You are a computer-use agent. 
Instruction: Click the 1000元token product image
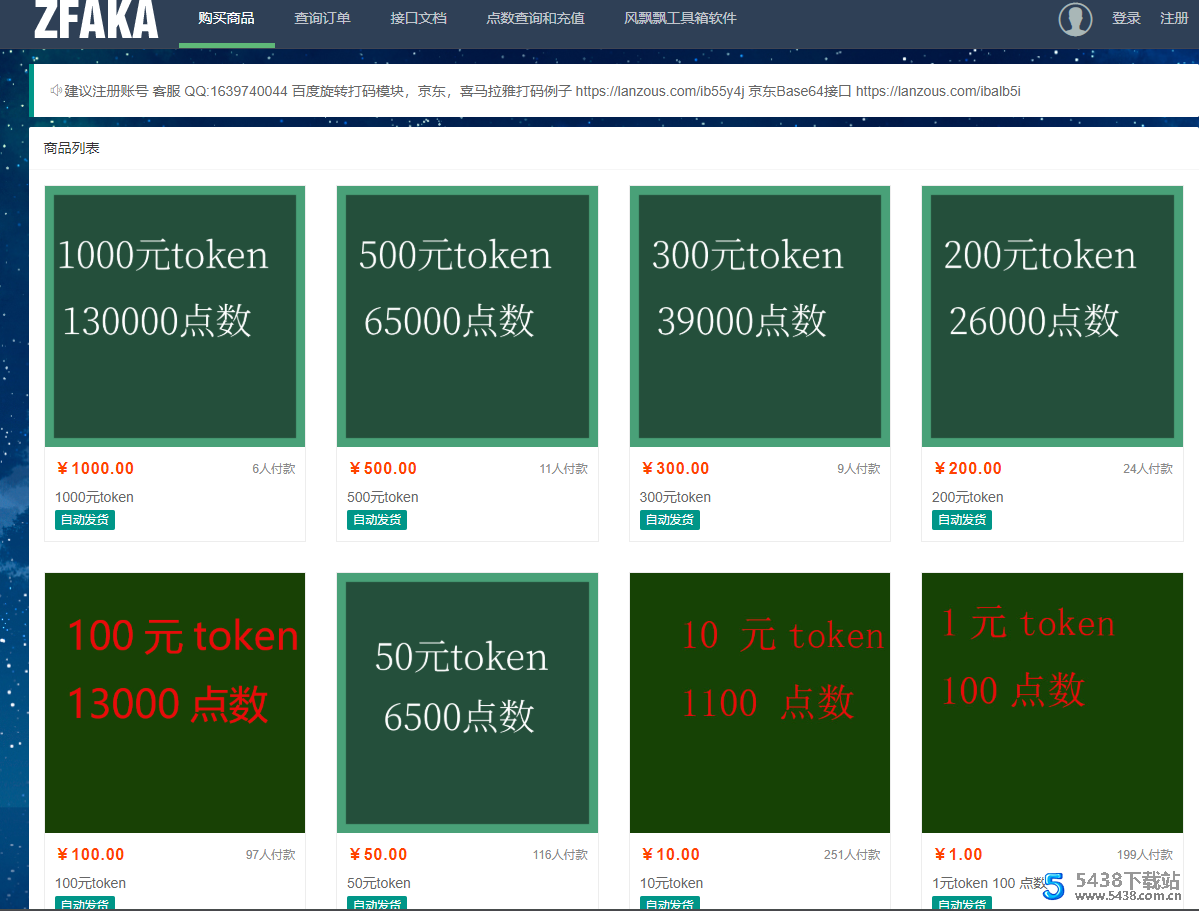coord(174,316)
